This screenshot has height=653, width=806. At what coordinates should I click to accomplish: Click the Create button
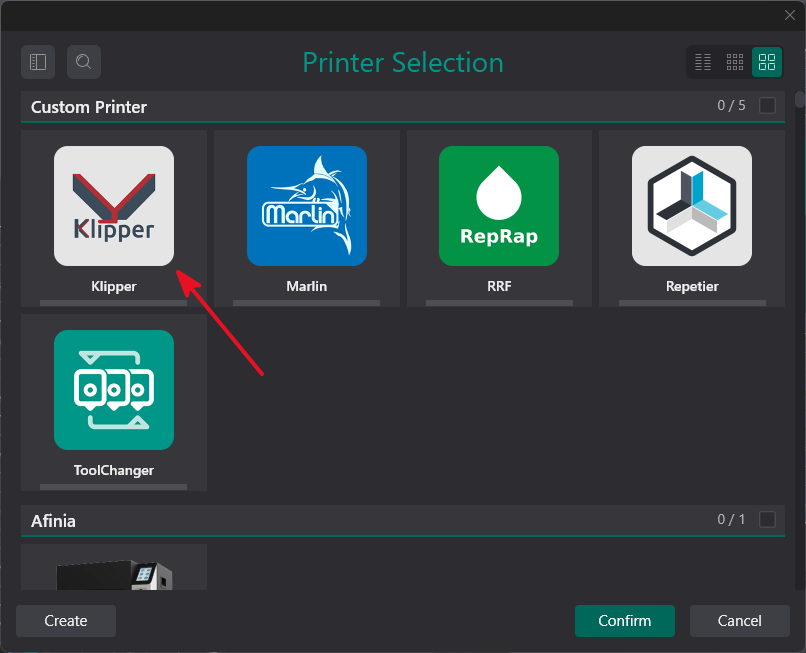(66, 621)
